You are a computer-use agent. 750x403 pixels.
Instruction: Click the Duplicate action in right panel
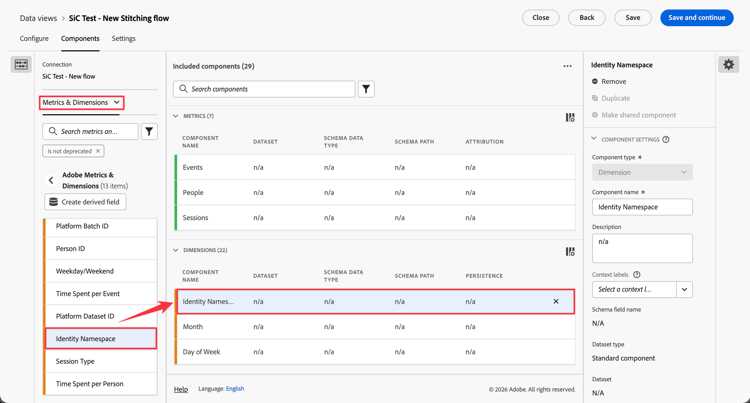[611, 98]
